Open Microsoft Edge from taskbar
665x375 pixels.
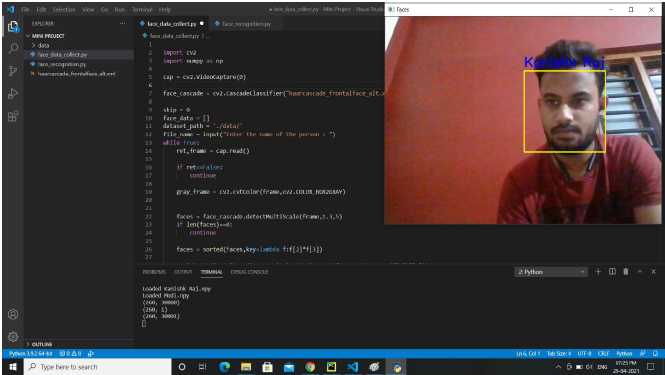[224, 367]
